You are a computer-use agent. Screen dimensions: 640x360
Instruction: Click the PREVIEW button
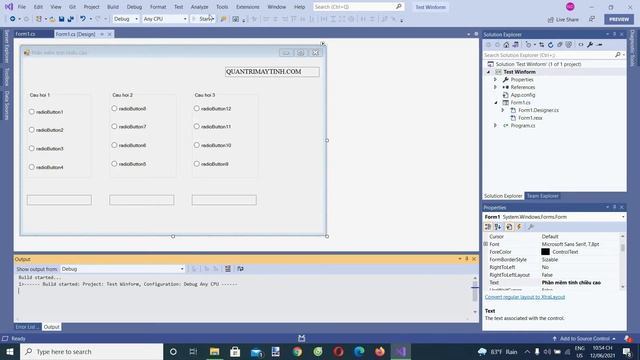coord(619,19)
